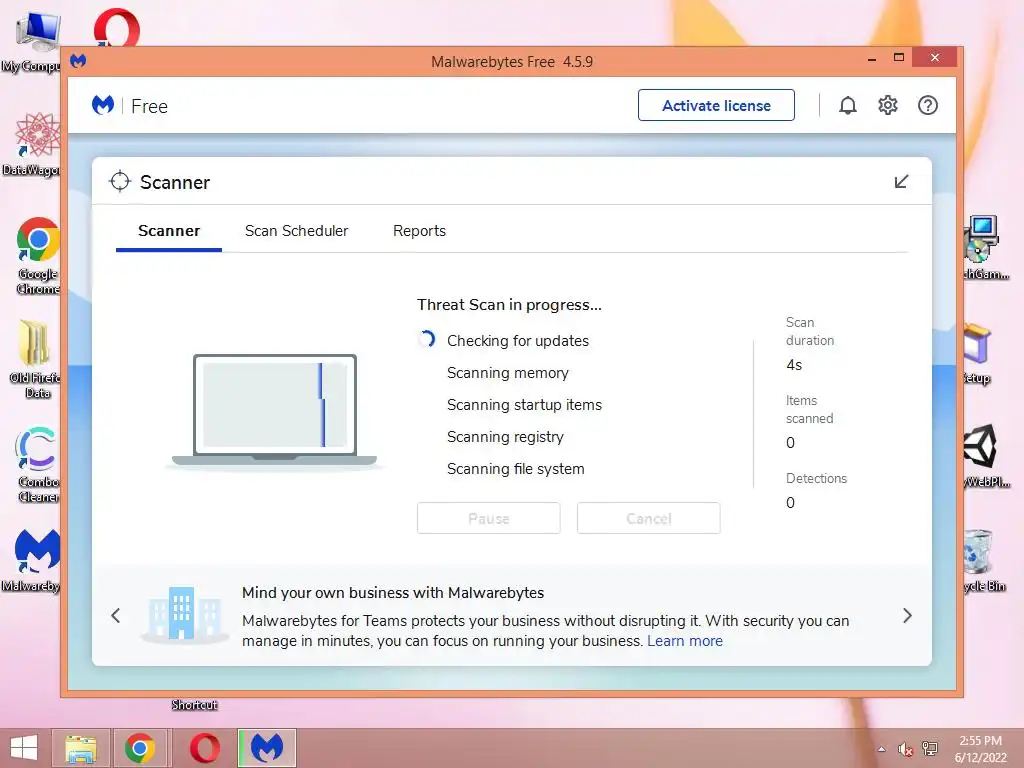Open Chrome from the taskbar
Image resolution: width=1024 pixels, height=768 pixels.
140,748
